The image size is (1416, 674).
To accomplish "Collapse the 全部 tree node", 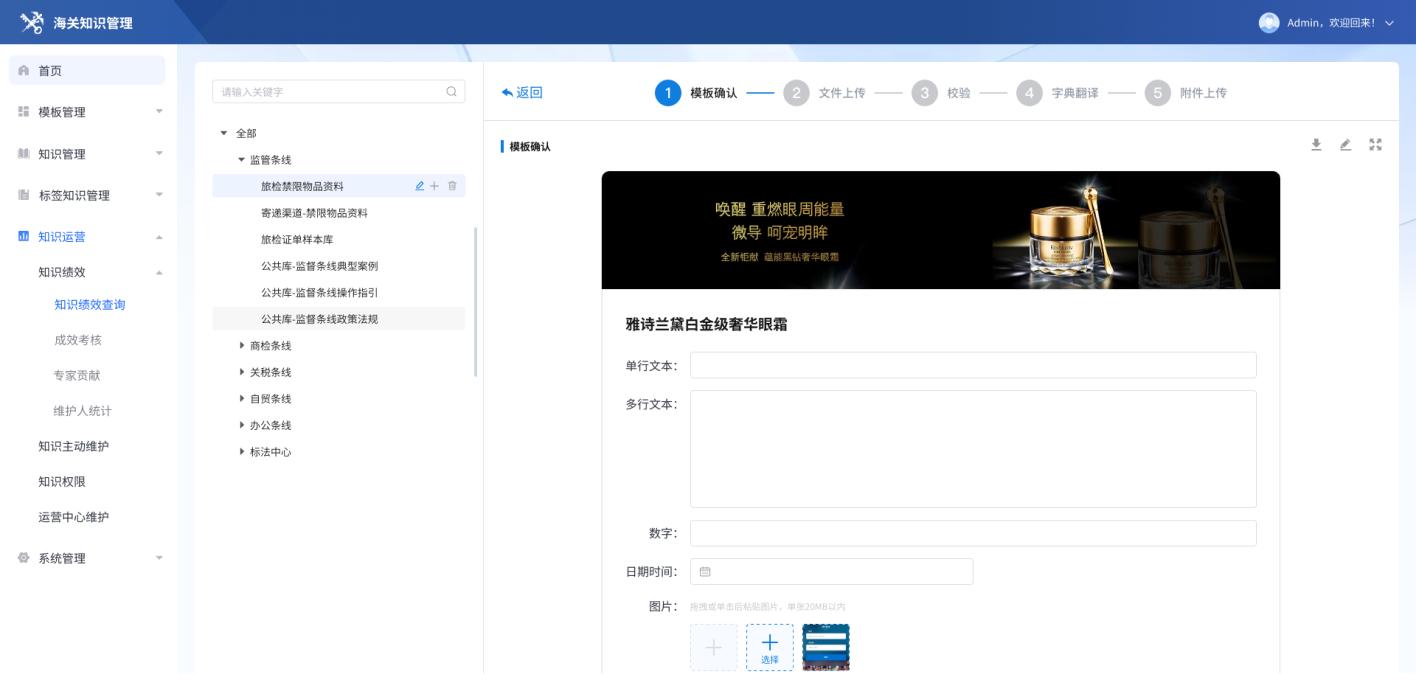I will click(224, 133).
